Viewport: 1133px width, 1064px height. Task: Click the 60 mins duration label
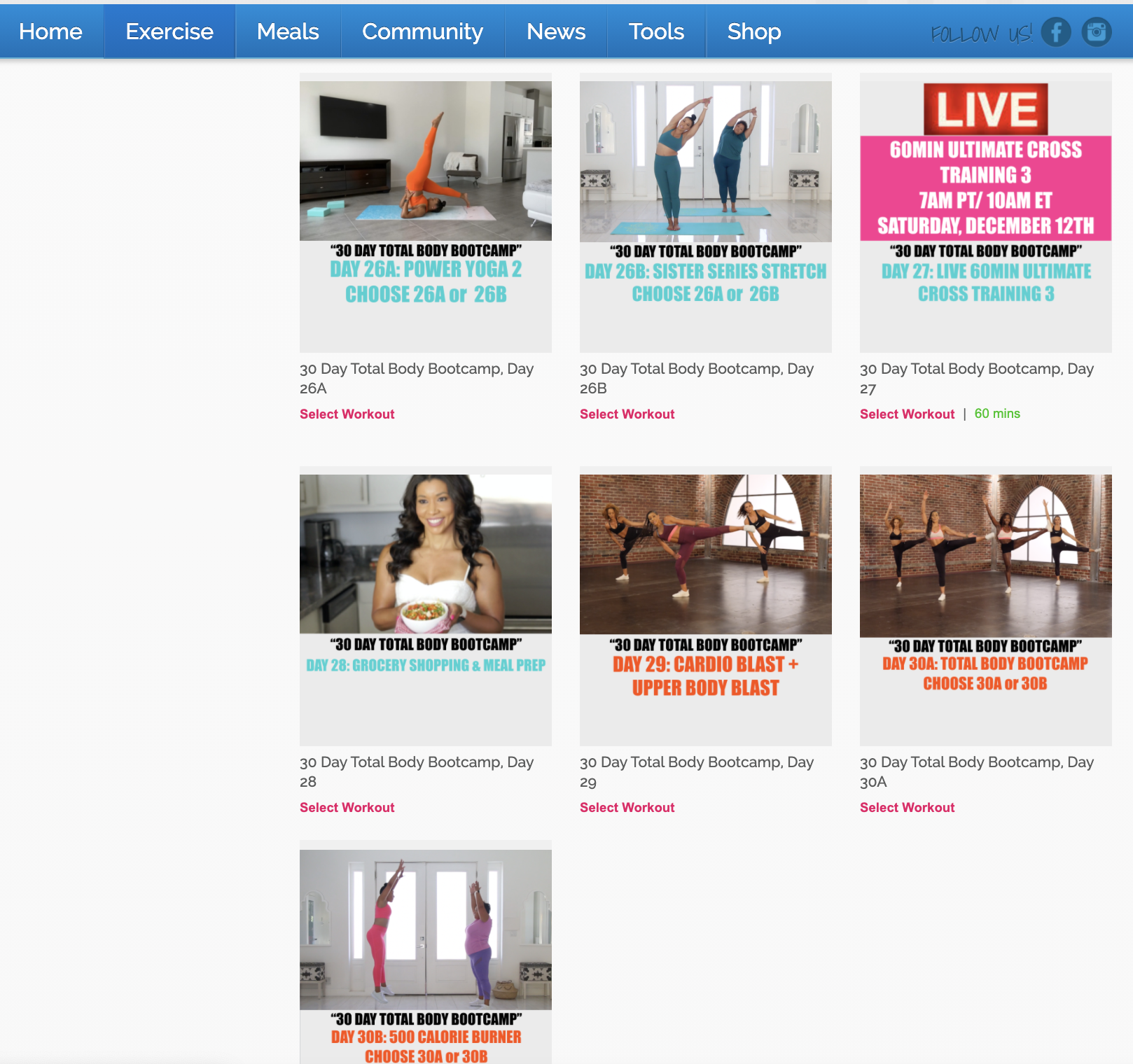click(x=997, y=414)
